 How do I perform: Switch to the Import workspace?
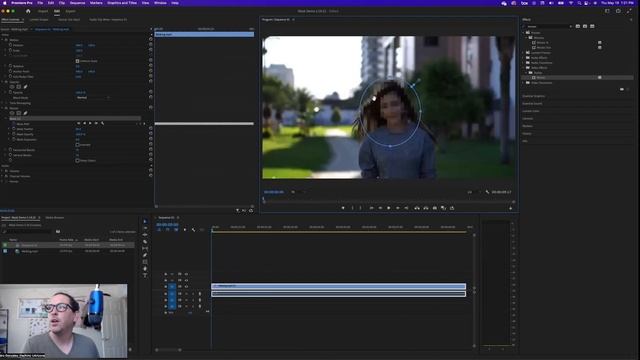[43, 11]
